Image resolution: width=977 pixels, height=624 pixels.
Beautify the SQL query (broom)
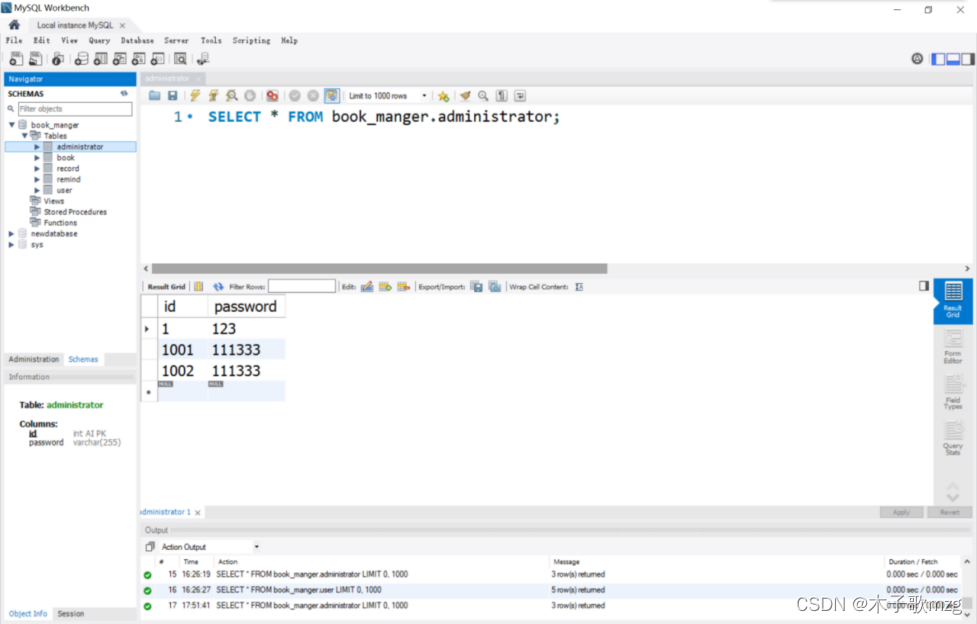click(465, 95)
